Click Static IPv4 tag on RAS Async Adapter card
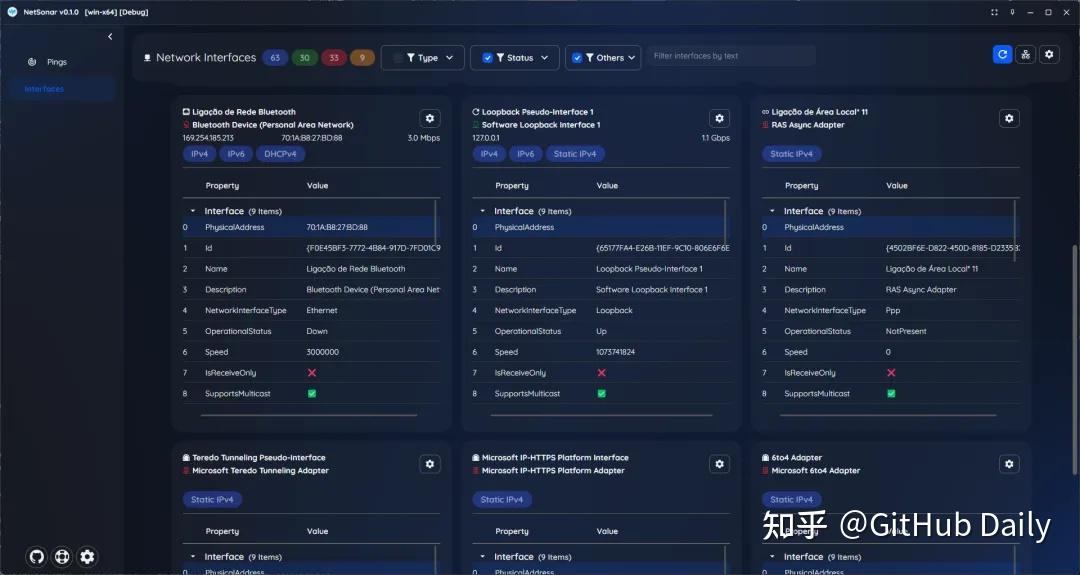The height and width of the screenshot is (575, 1080). pyautogui.click(x=791, y=154)
